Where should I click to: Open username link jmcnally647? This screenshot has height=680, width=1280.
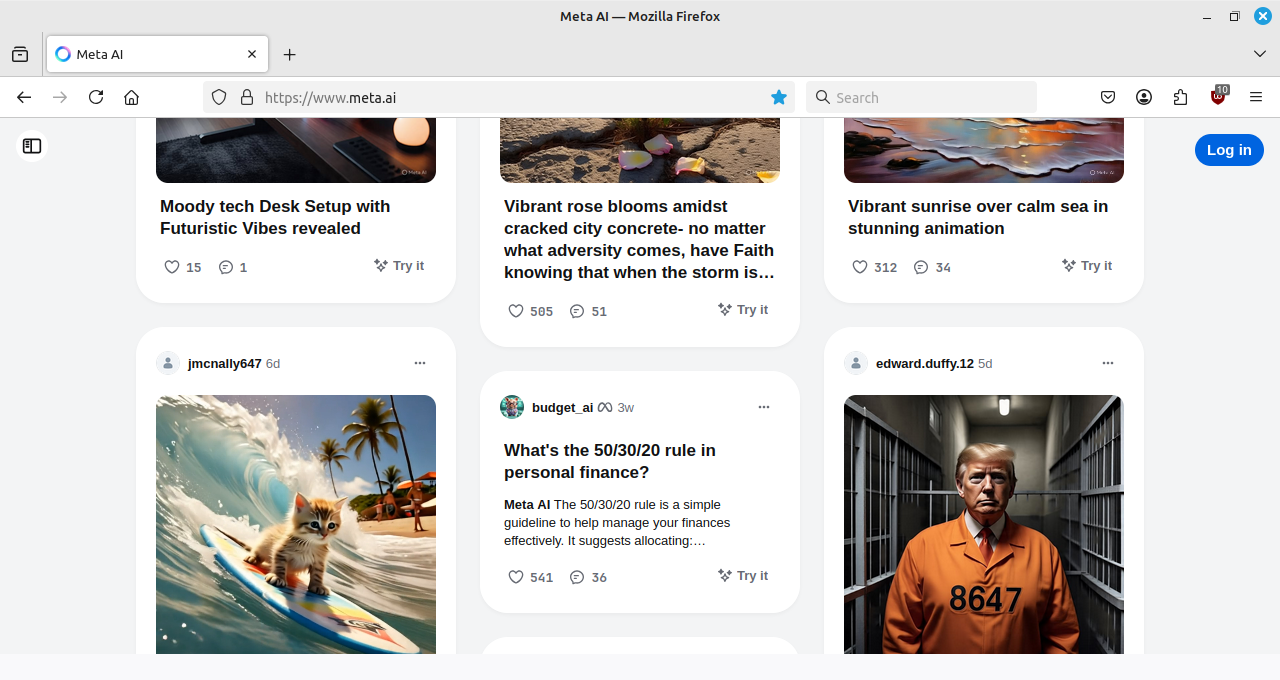(x=225, y=364)
